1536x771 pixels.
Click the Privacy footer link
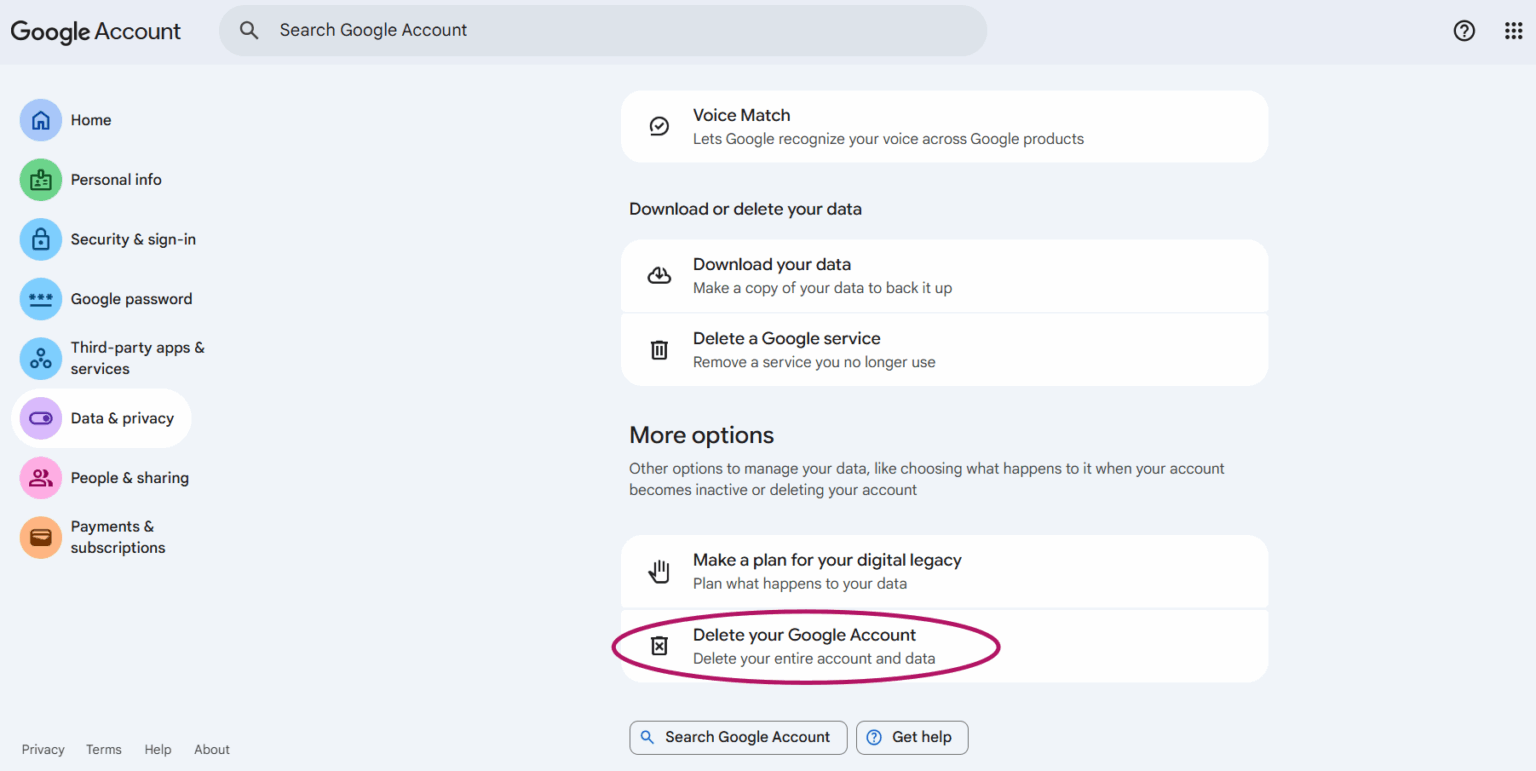(43, 749)
